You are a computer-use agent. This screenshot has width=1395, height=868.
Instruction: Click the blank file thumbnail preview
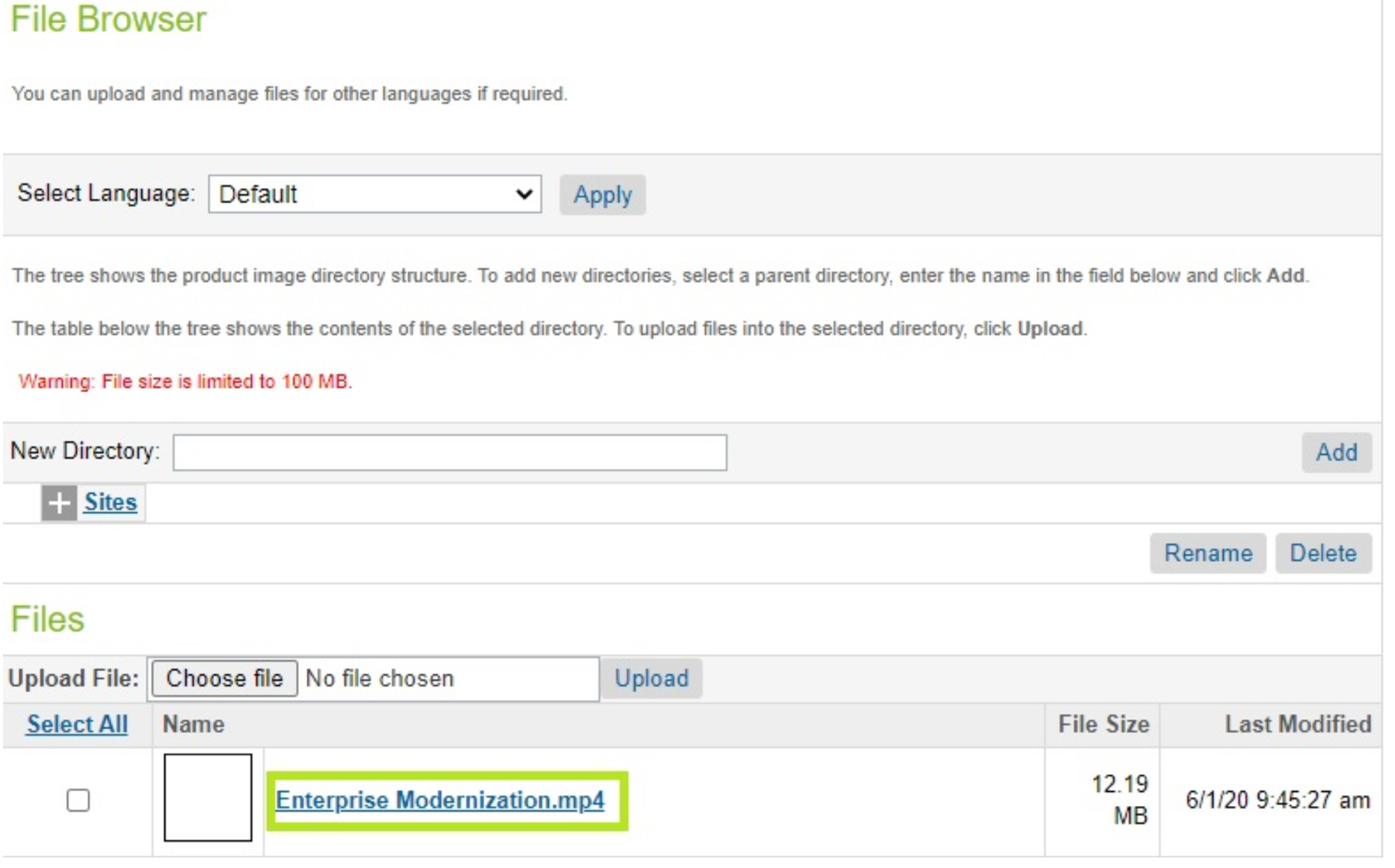pos(208,797)
